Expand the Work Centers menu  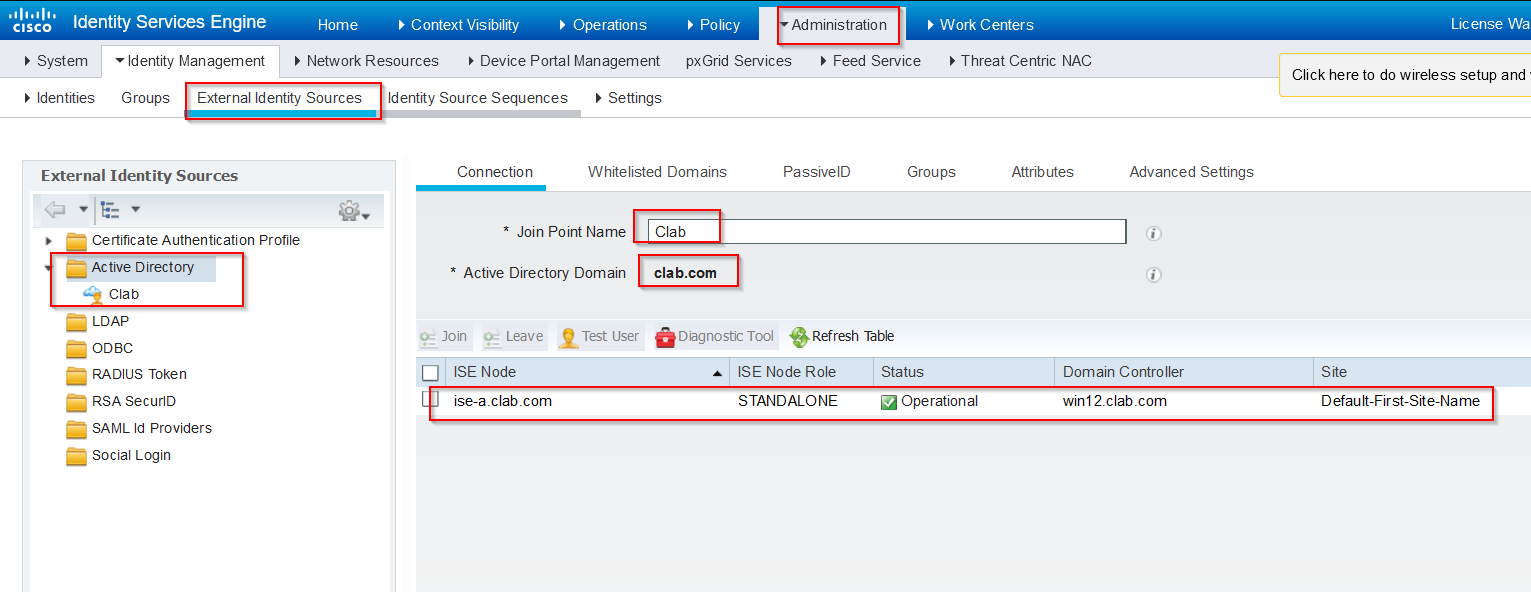tap(980, 25)
